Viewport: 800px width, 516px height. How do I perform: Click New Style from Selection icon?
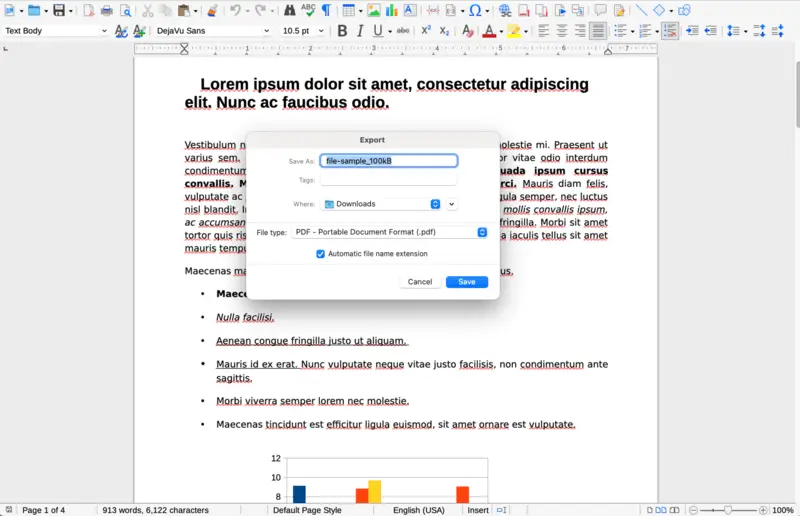(x=139, y=31)
